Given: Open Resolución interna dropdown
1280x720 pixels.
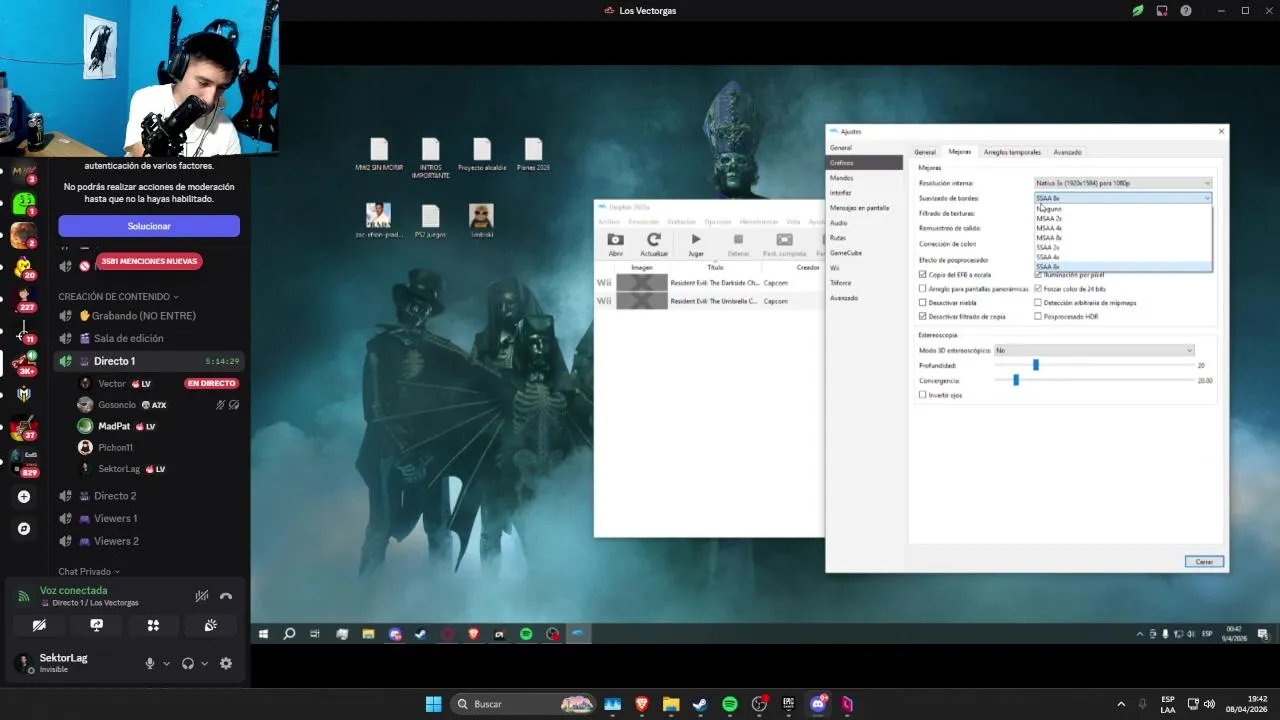Looking at the screenshot, I should 1122,183.
